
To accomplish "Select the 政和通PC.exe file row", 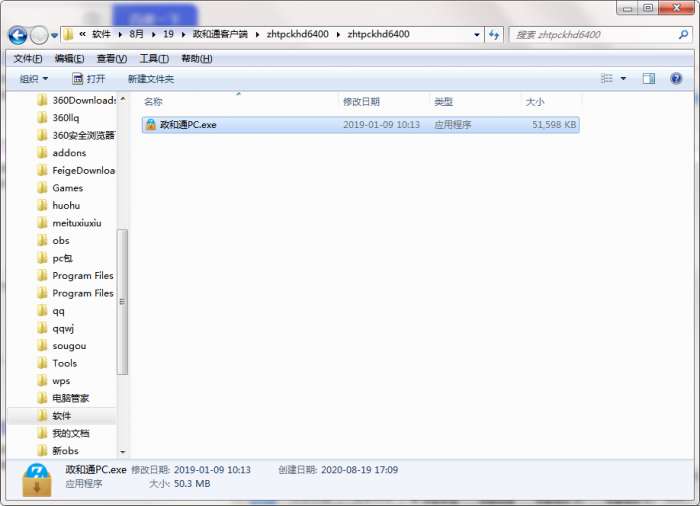I will coord(361,125).
